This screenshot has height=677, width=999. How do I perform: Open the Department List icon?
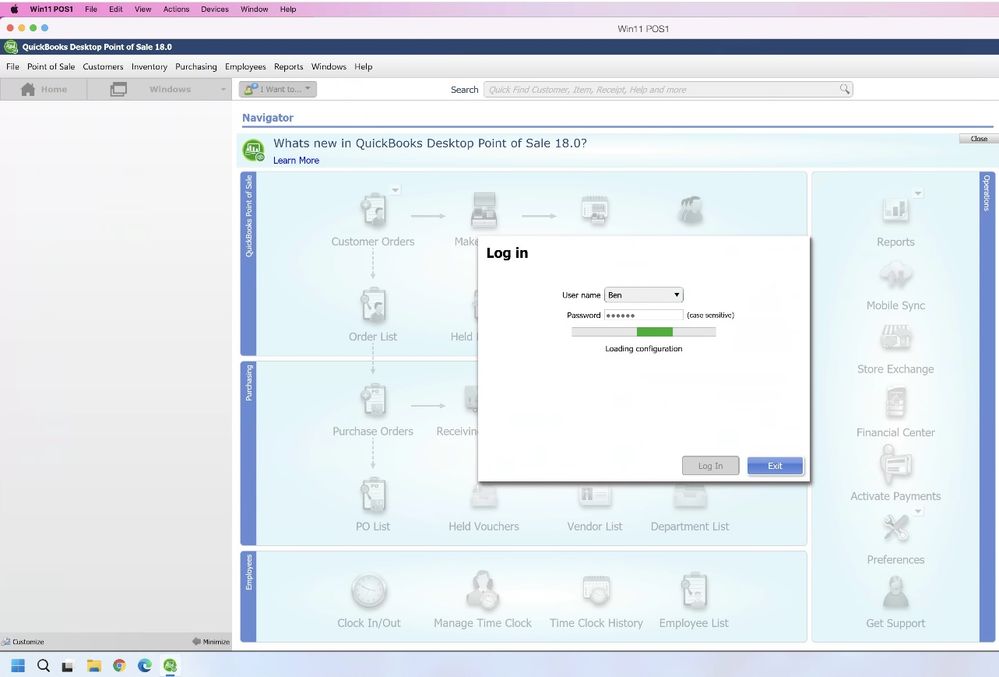691,495
